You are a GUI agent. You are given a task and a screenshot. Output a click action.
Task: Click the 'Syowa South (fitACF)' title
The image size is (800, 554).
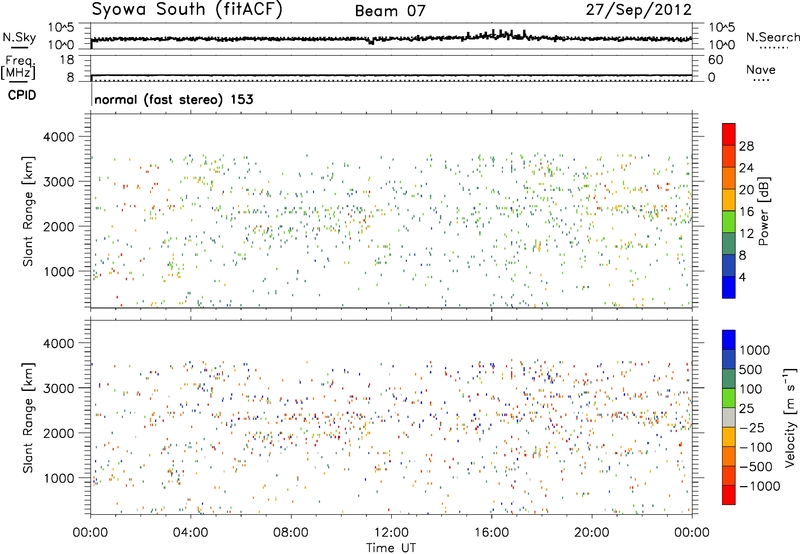[187, 10]
